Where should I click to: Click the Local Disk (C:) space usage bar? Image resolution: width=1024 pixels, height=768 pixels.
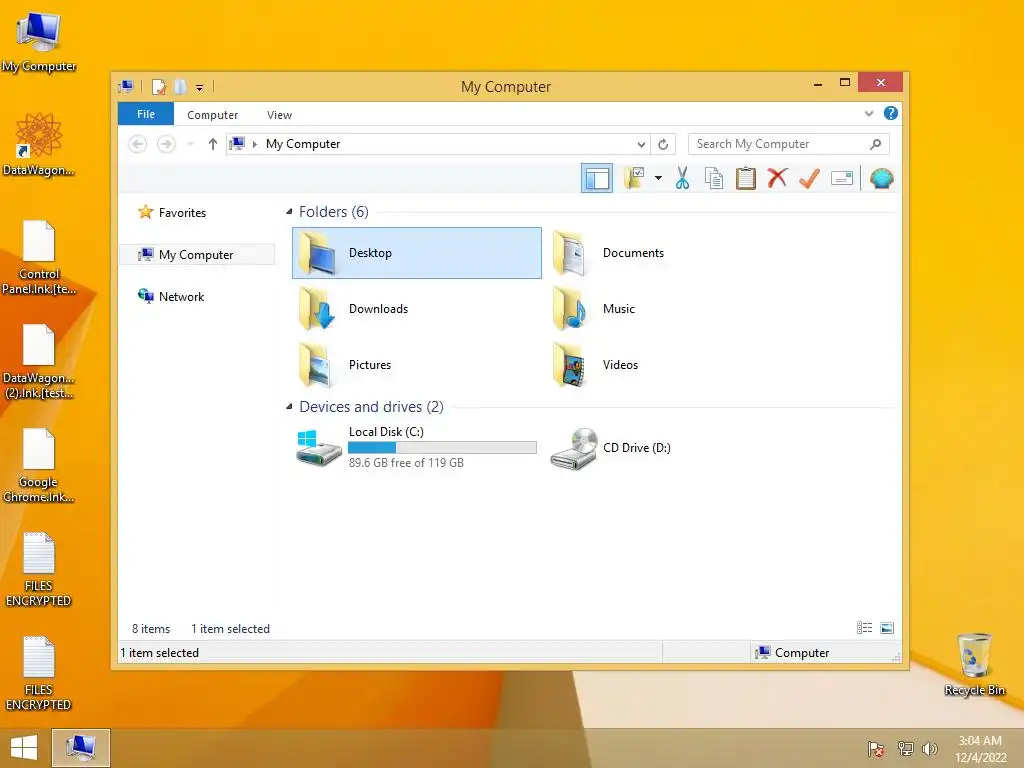point(442,447)
